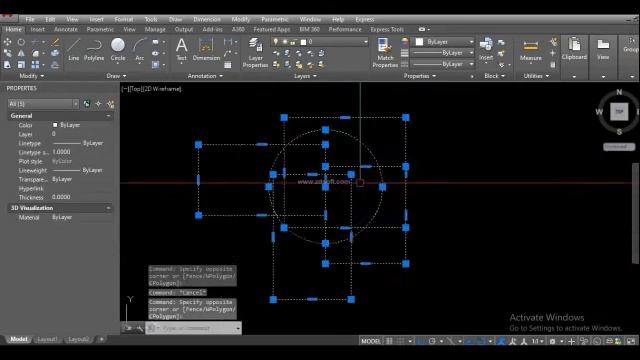Viewport: 640px width, 360px height.
Task: Add a new layout with plus button
Action: [x=102, y=339]
